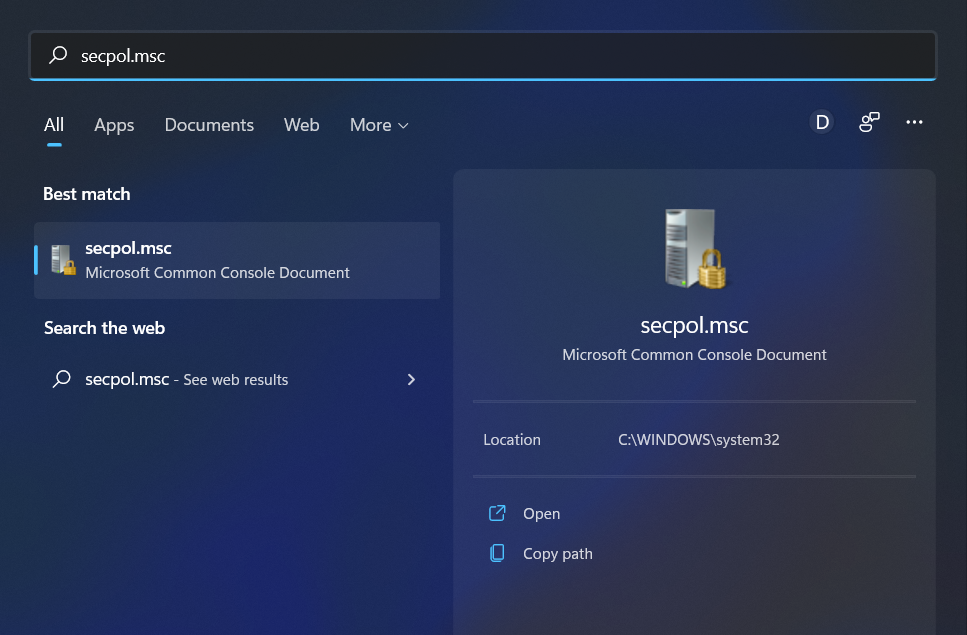The height and width of the screenshot is (635, 967).
Task: Switch to the Documents tab
Action: [x=209, y=124]
